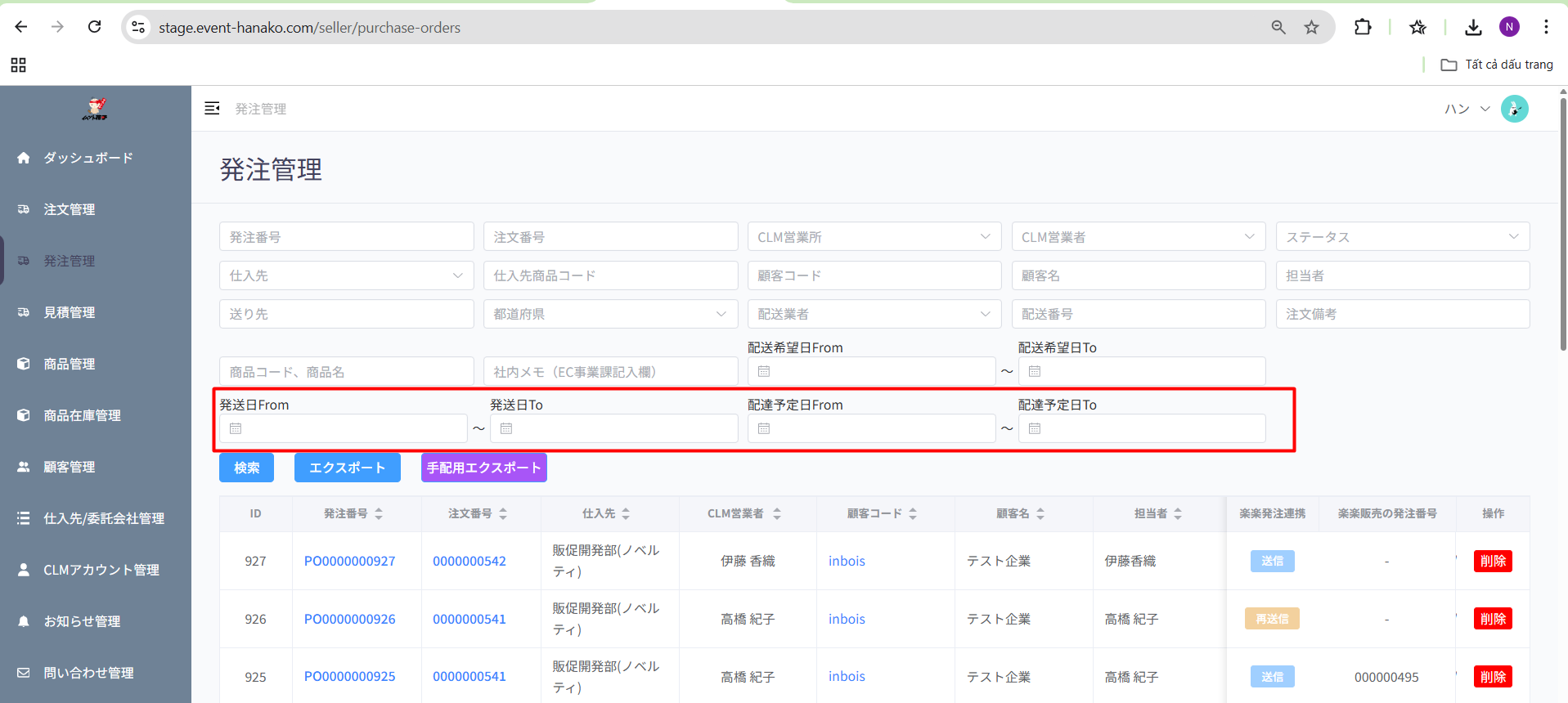This screenshot has width=1568, height=703.
Task: Click the calendar icon in 発送日From field
Action: pyautogui.click(x=236, y=428)
